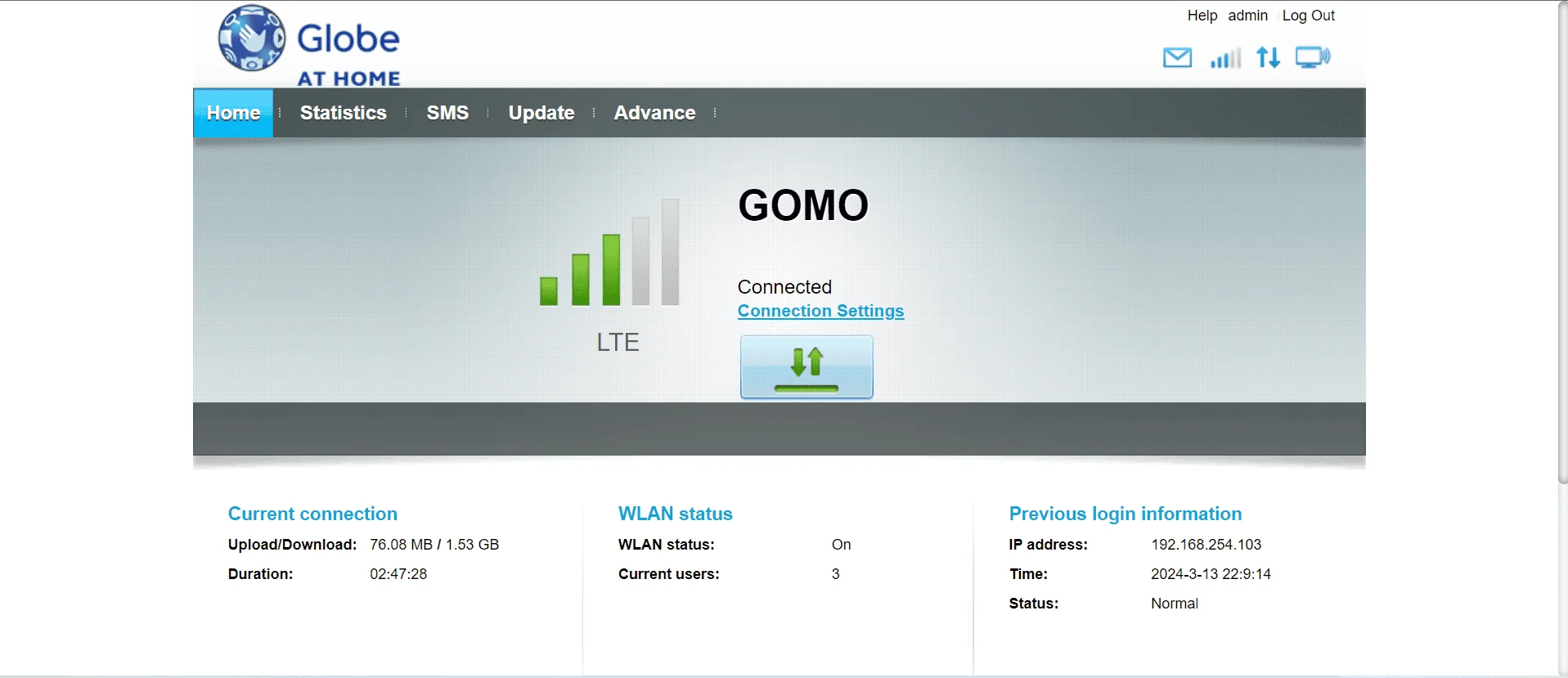Click the Upload/Download label

click(x=292, y=545)
